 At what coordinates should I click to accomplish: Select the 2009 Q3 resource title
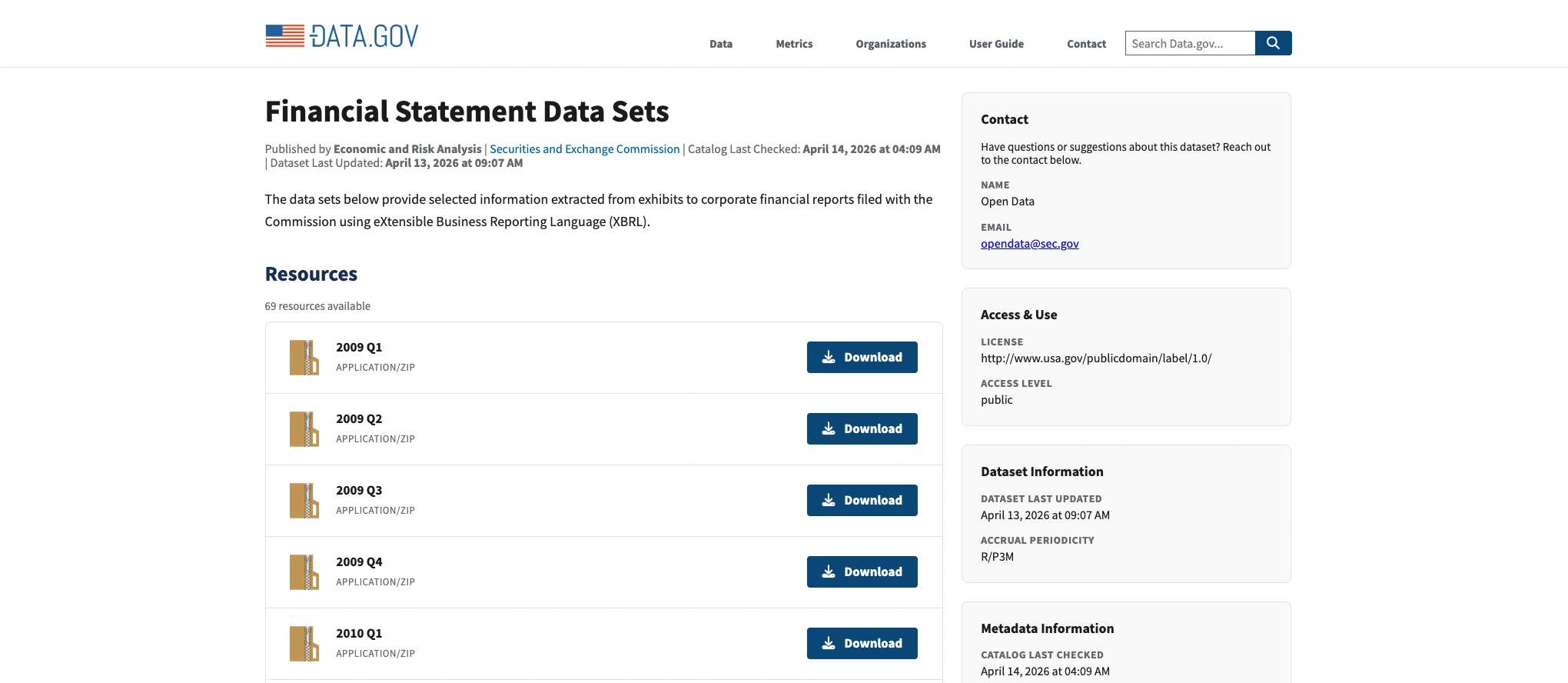pyautogui.click(x=359, y=491)
